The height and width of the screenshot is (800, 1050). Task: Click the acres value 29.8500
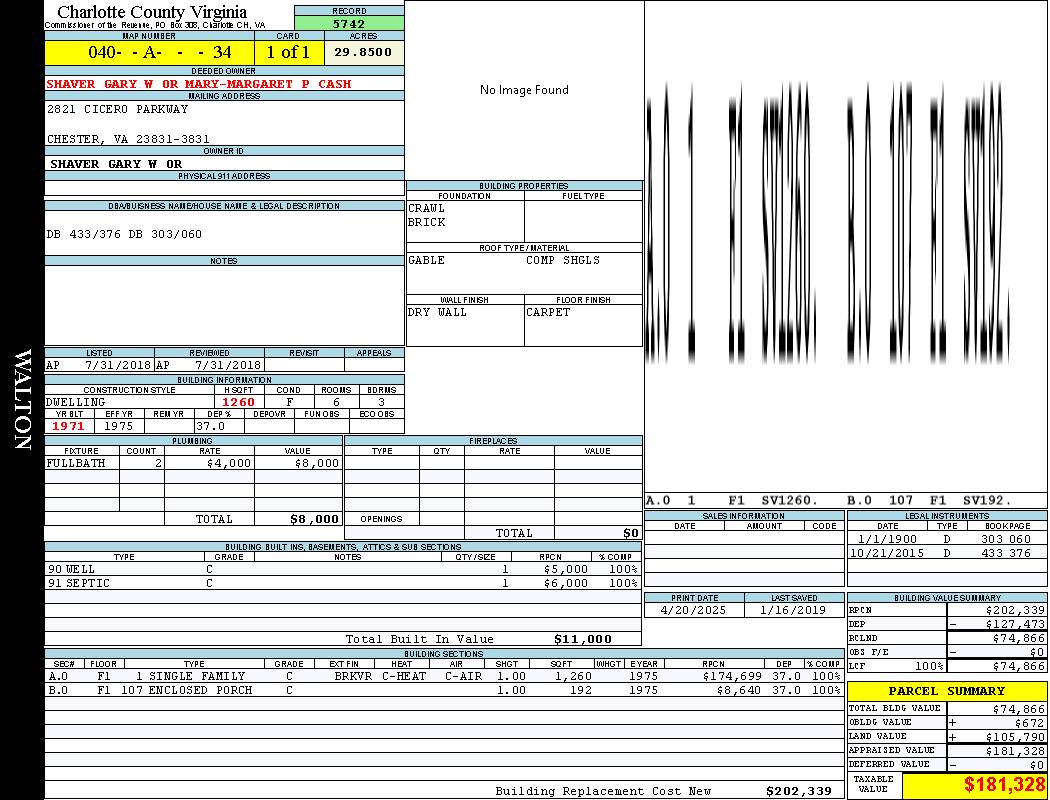pyautogui.click(x=363, y=52)
